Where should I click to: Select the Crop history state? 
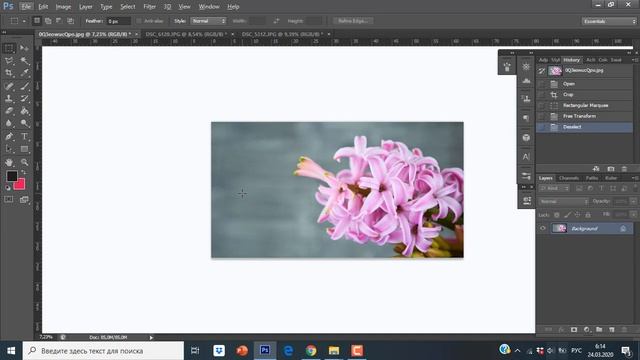coord(584,95)
